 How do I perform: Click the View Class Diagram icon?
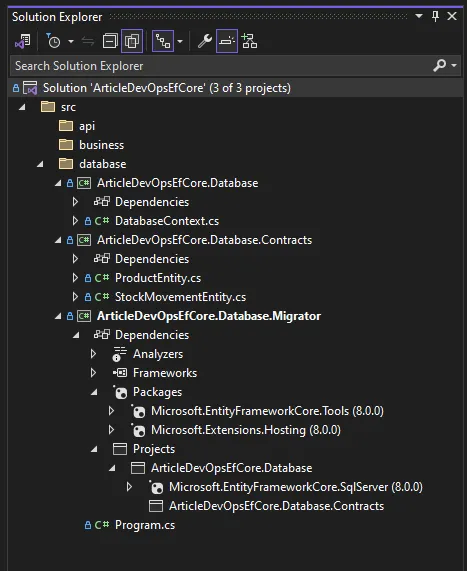coord(250,41)
